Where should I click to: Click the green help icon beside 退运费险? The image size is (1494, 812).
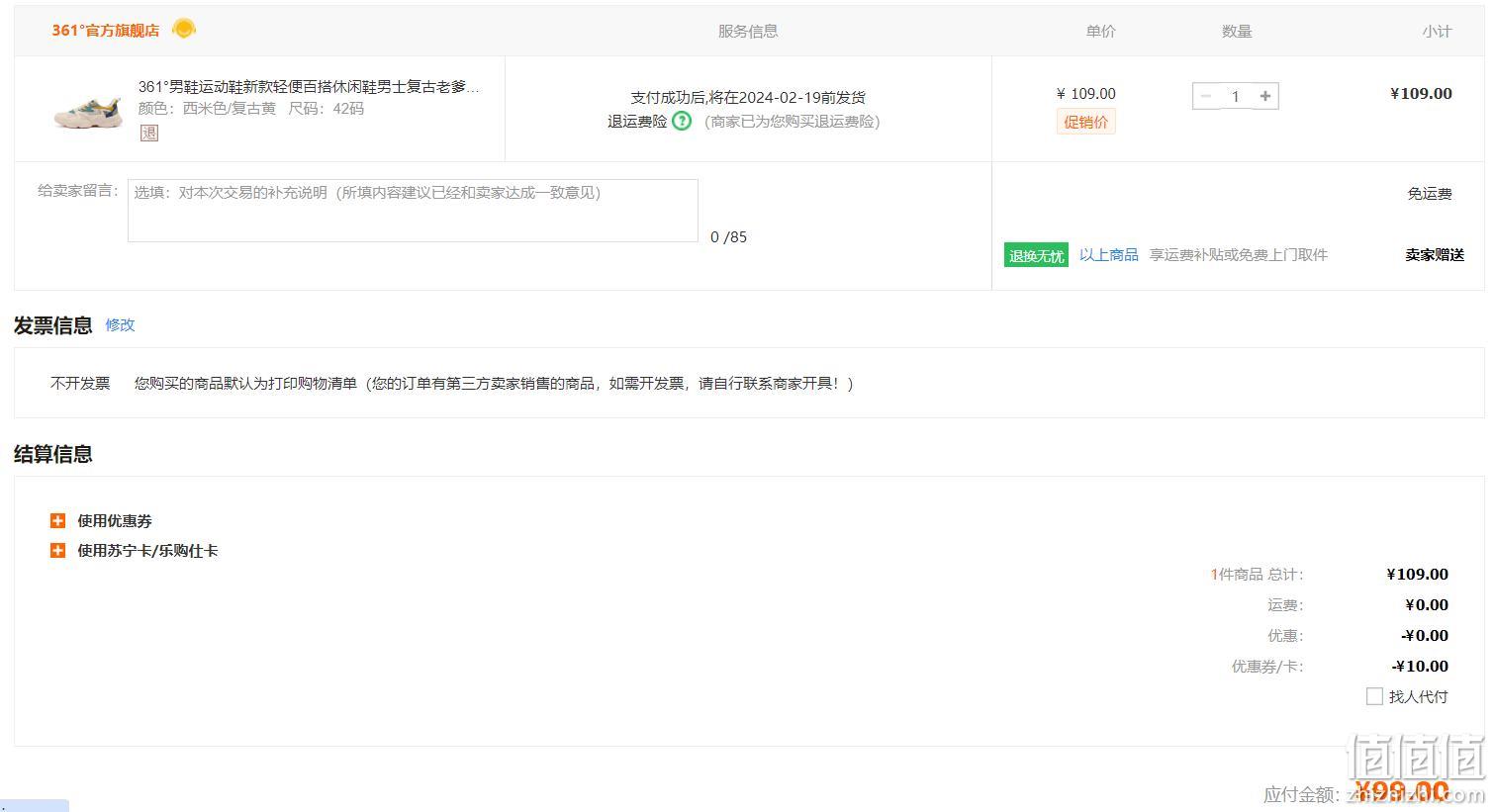[682, 121]
